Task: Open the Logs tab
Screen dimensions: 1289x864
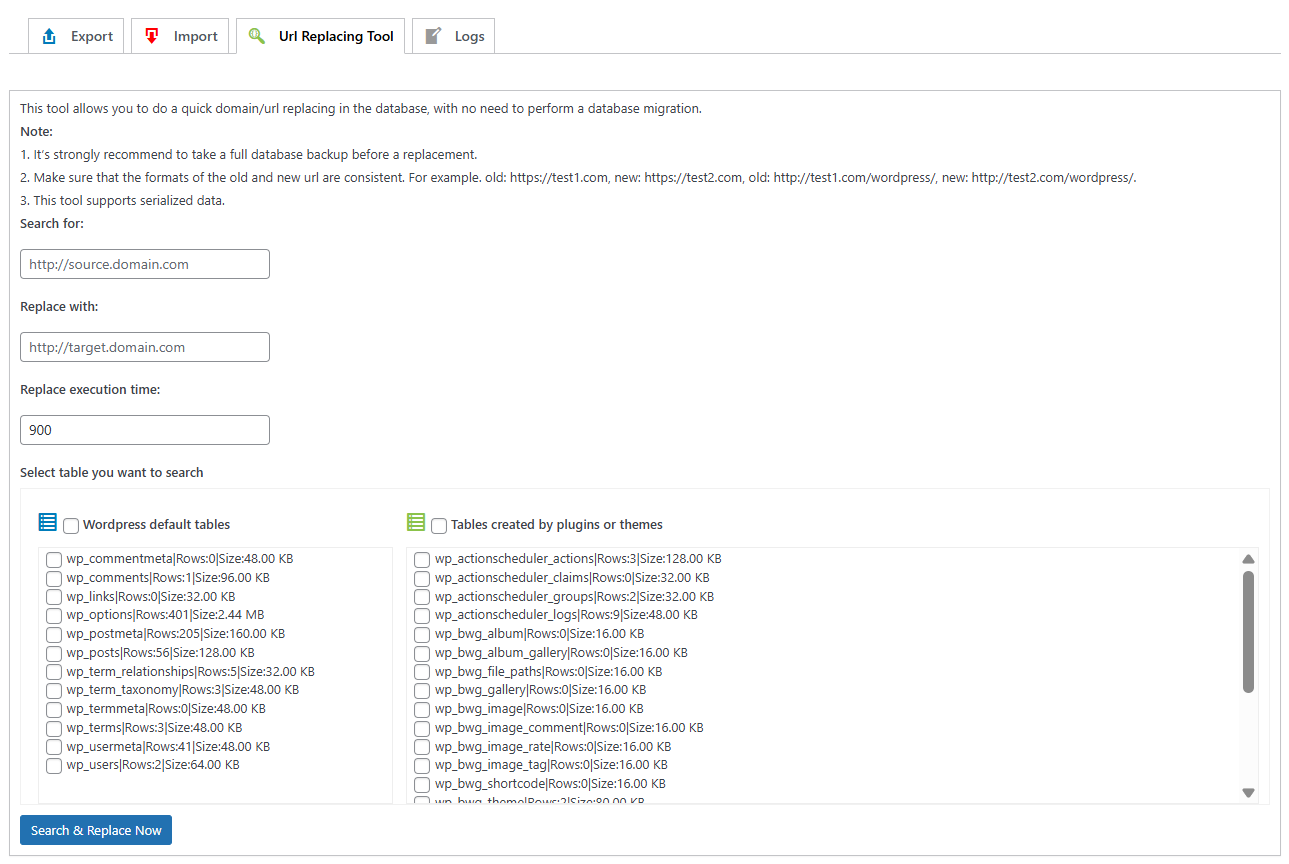Action: pos(454,36)
